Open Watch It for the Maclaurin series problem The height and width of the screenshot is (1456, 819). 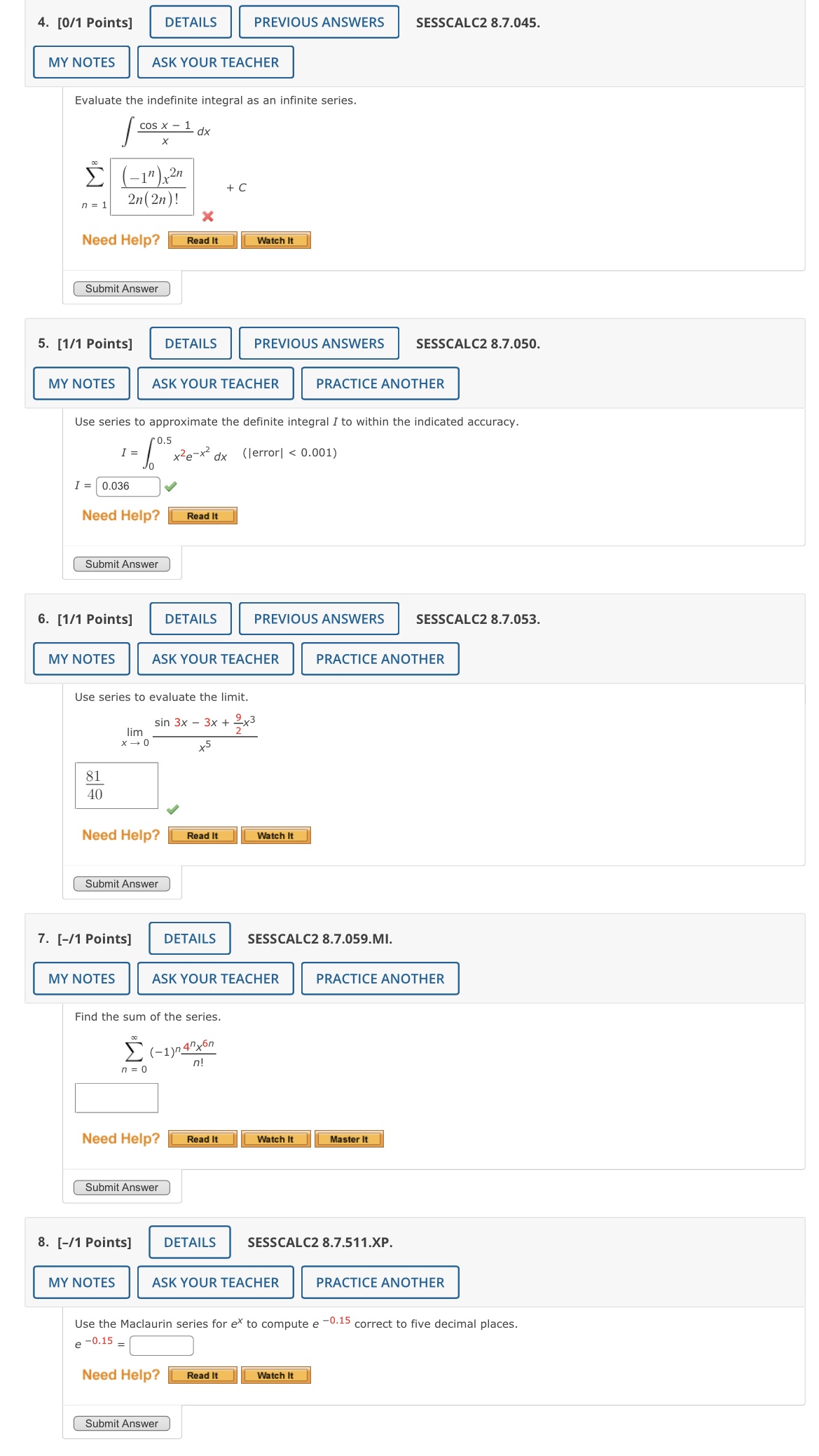pyautogui.click(x=276, y=1375)
